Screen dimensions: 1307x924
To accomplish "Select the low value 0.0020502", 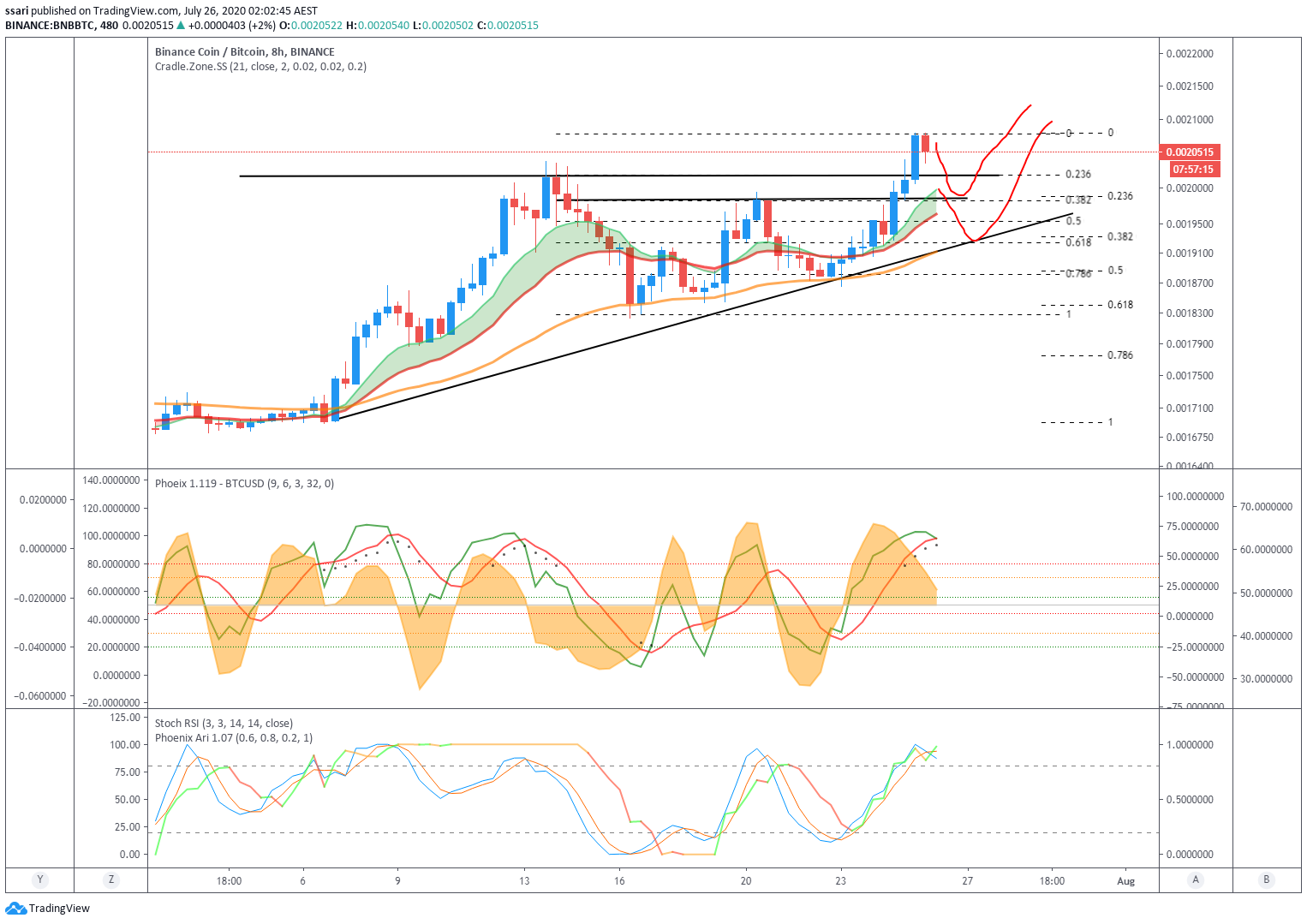I will [x=448, y=26].
